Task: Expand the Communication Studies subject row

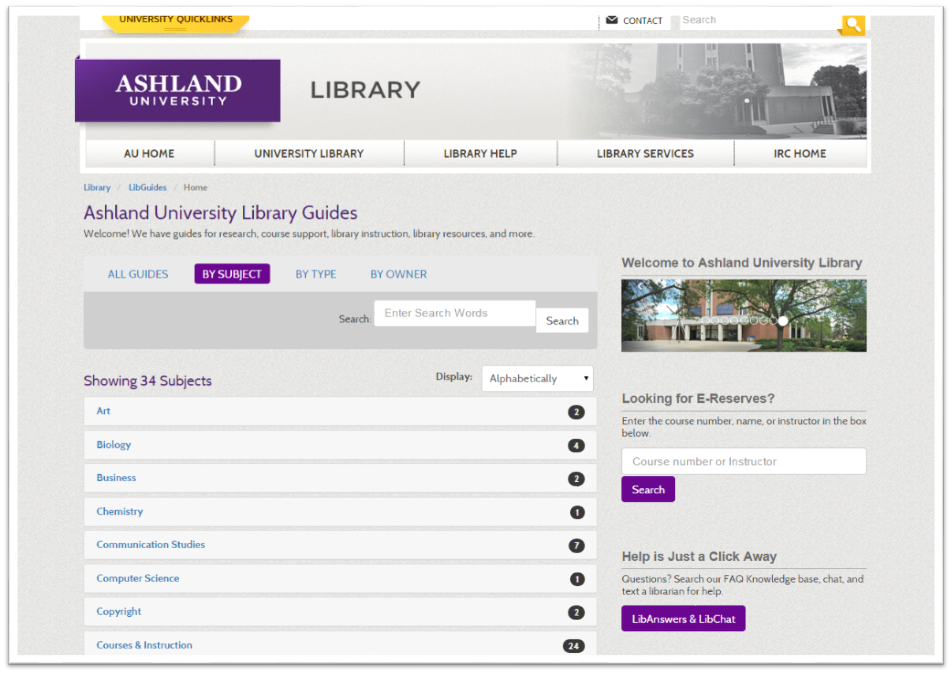Action: click(x=340, y=545)
